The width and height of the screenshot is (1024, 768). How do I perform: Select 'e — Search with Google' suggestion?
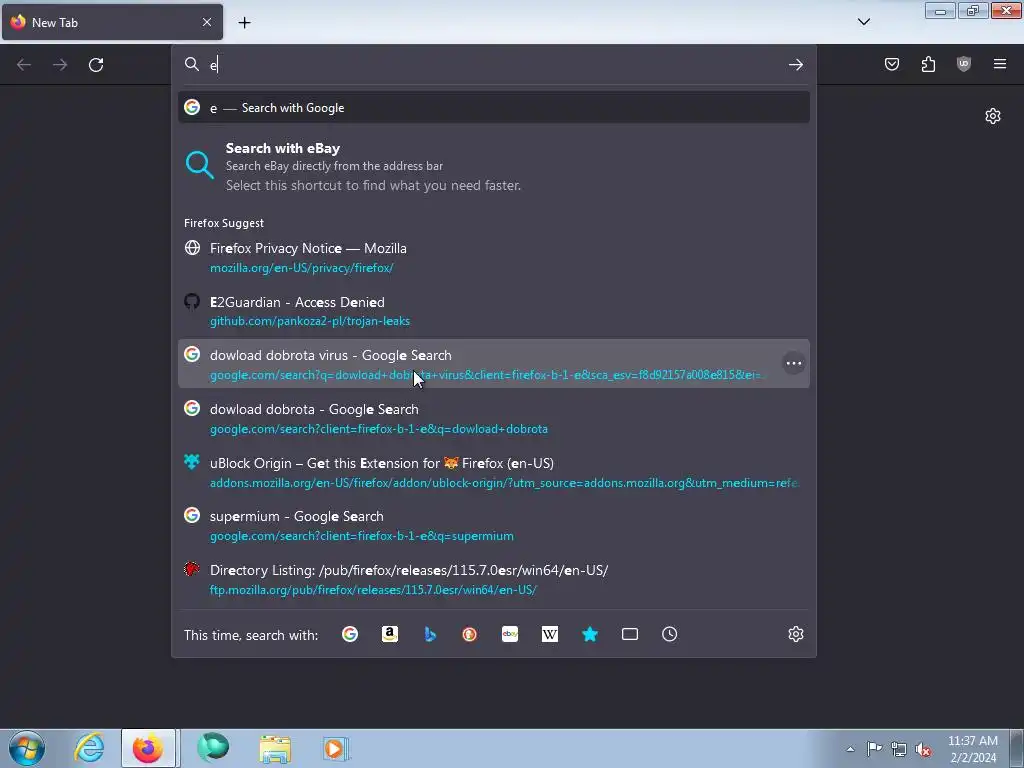tap(494, 108)
